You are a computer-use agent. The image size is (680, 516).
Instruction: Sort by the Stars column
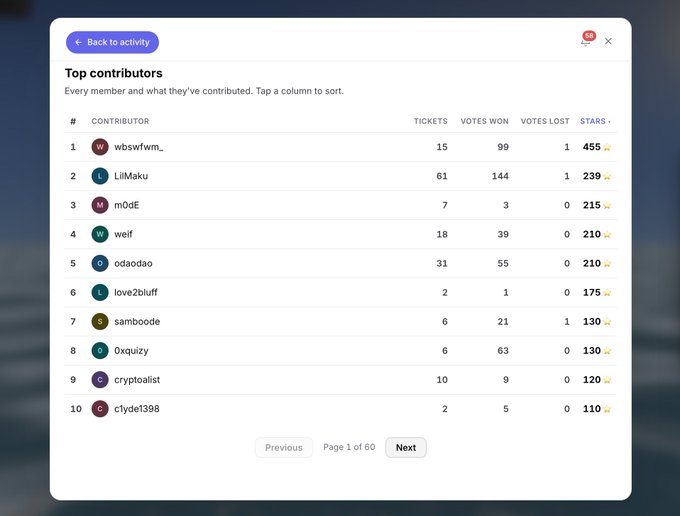click(x=595, y=121)
